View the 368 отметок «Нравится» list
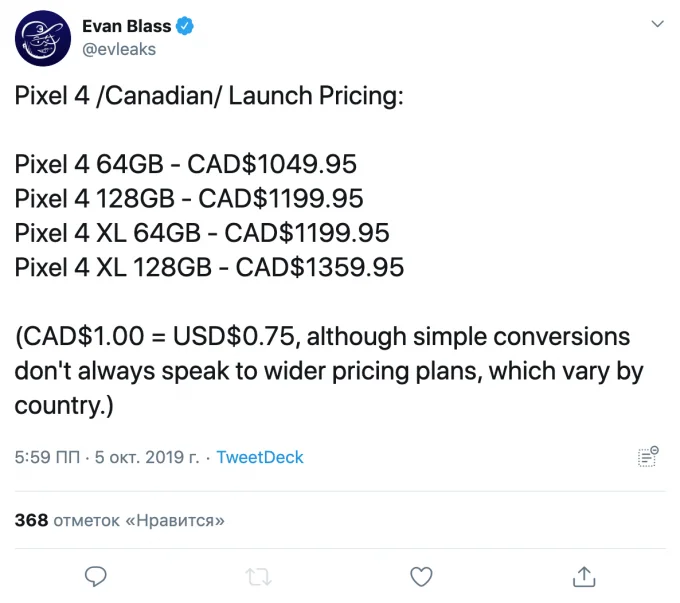680x603 pixels. (x=120, y=520)
